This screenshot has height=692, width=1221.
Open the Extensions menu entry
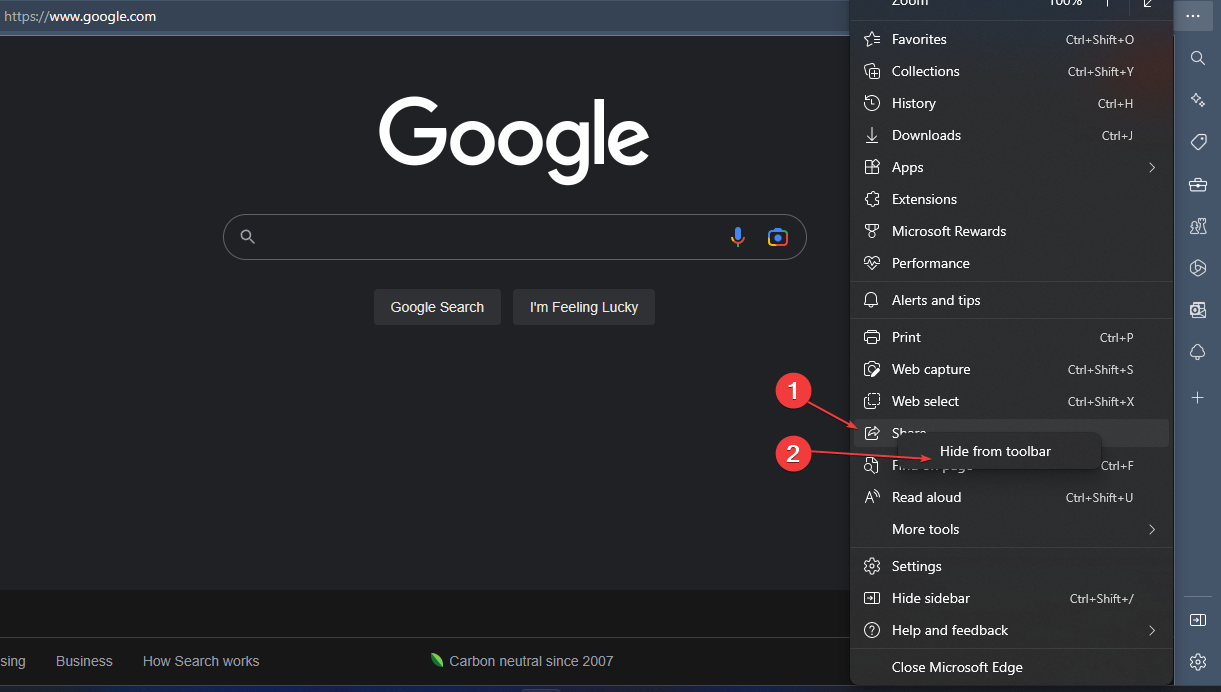pos(1010,199)
